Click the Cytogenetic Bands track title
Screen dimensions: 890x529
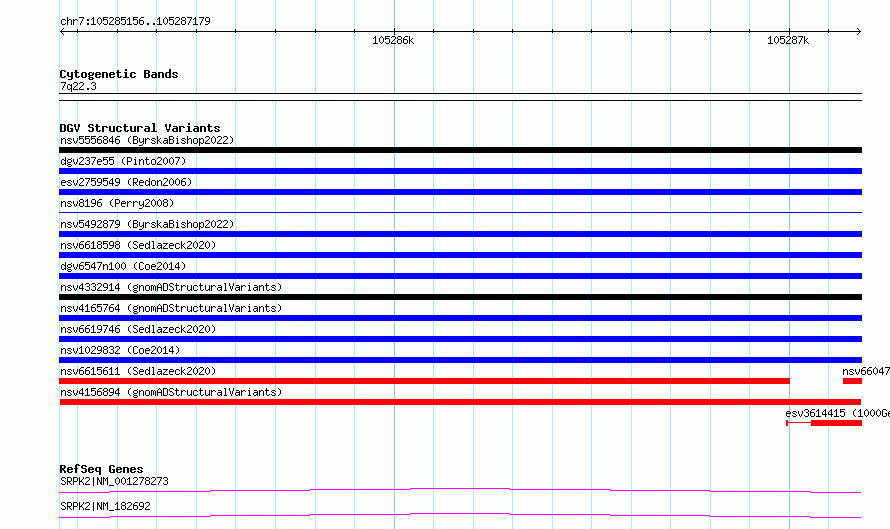tap(119, 74)
